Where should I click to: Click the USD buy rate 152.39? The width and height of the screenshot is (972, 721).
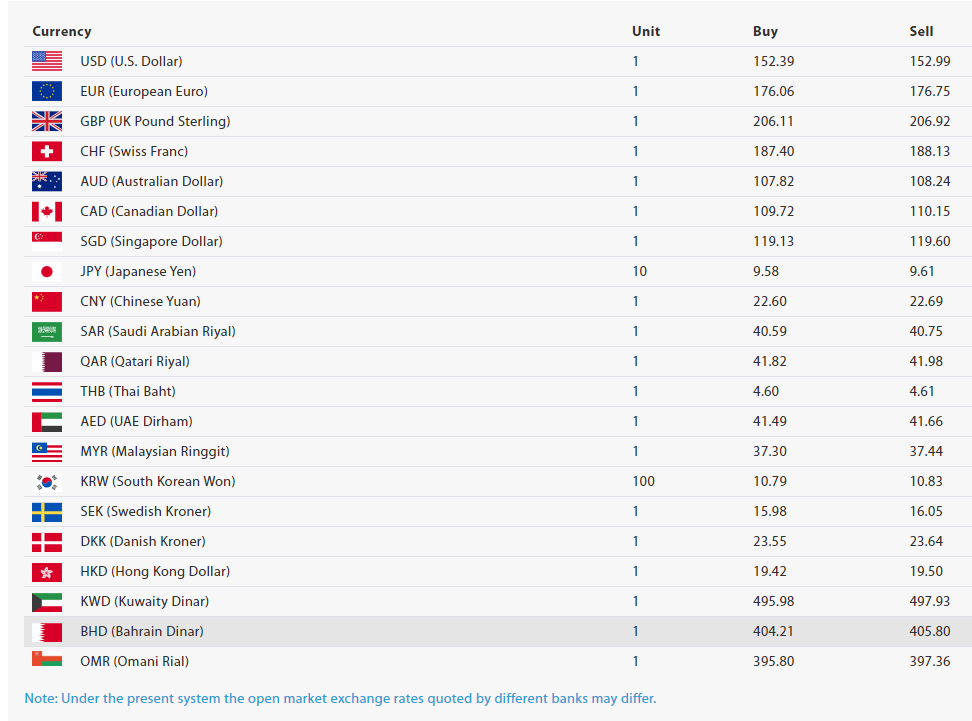(774, 61)
